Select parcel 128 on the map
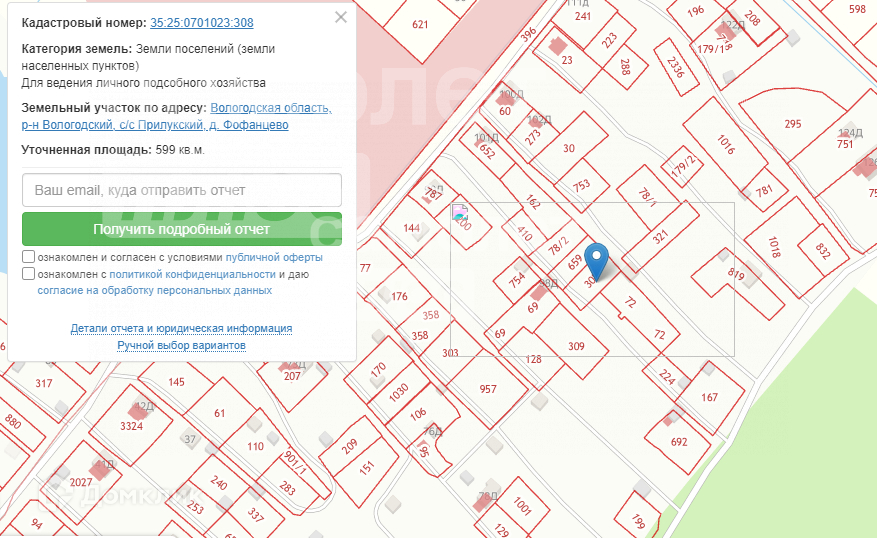 [534, 359]
